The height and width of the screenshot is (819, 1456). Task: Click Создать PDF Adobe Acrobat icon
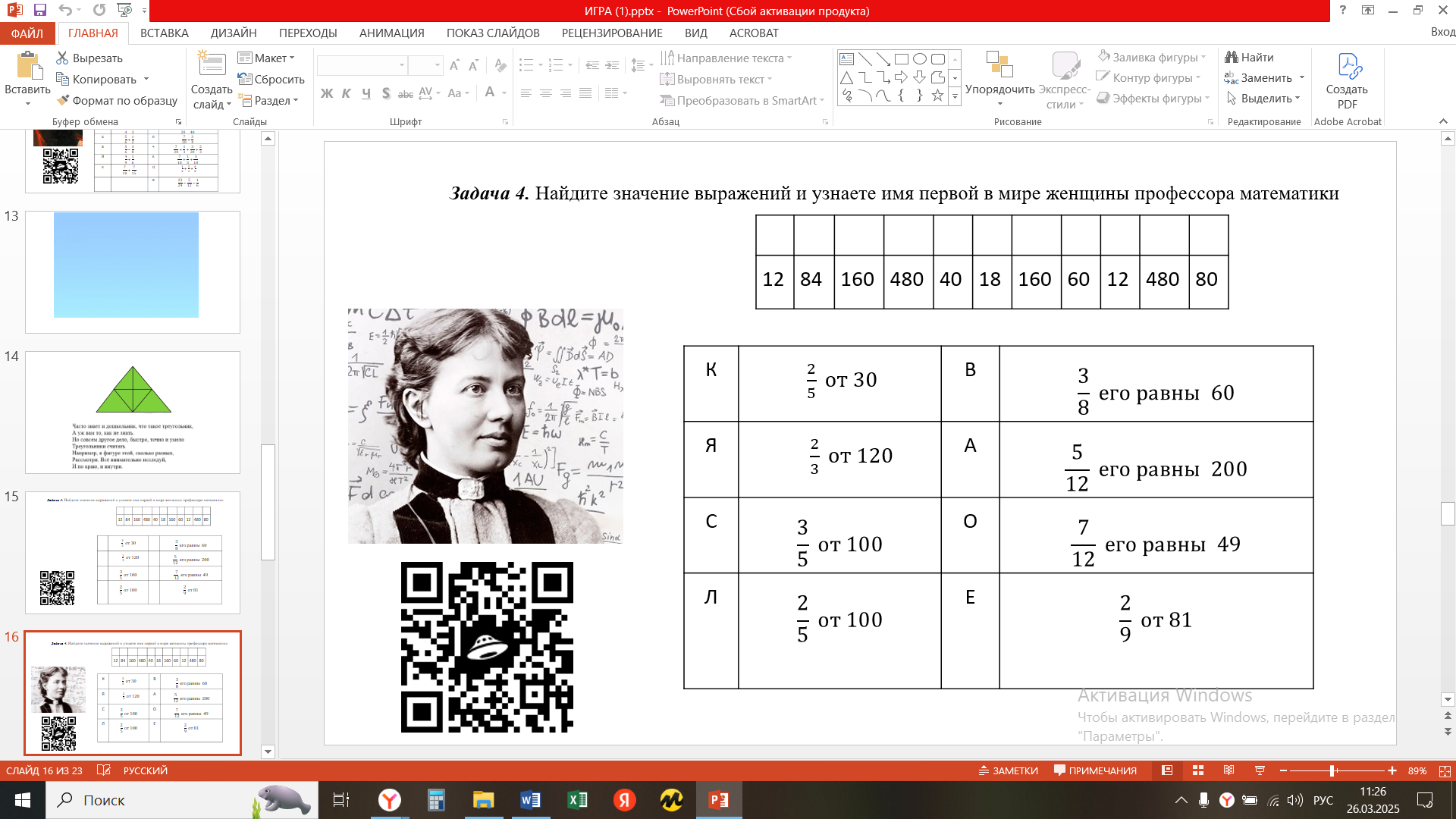coord(1348,80)
